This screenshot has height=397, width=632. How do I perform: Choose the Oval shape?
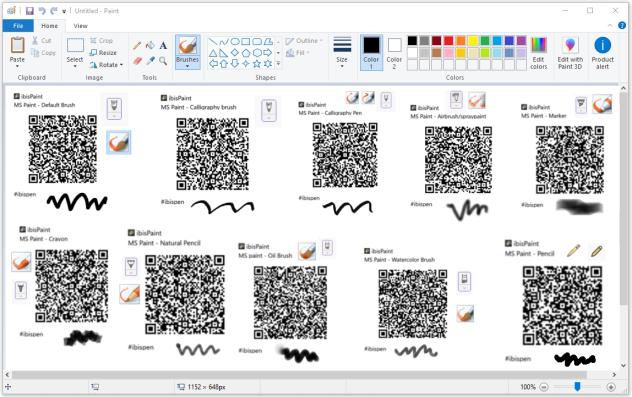(x=235, y=42)
